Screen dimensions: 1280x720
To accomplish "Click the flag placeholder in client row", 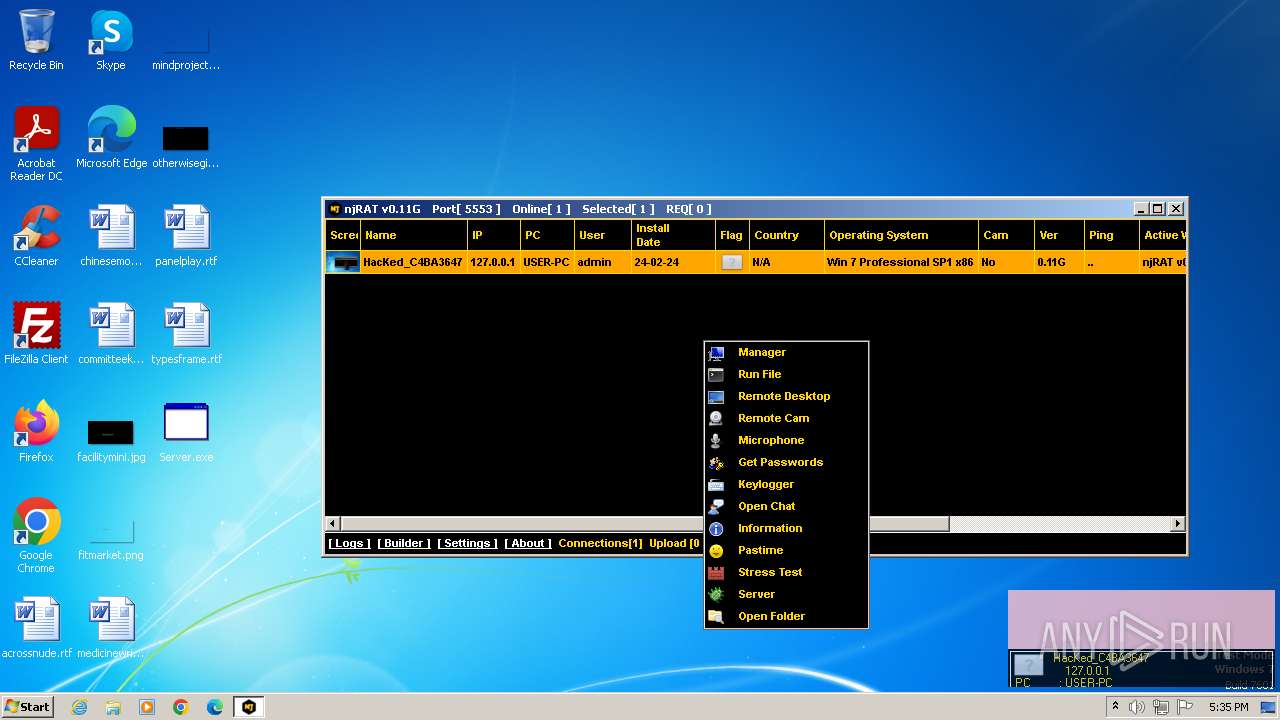I will [732, 262].
